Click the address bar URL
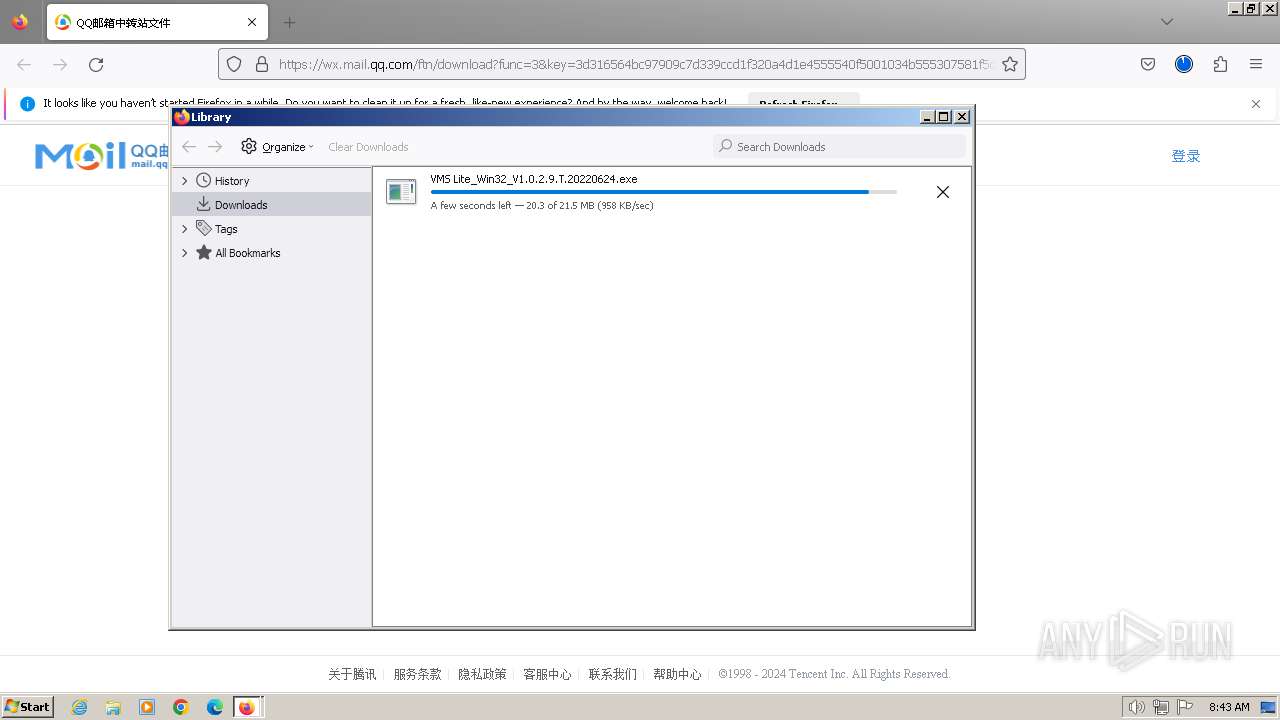Image resolution: width=1280 pixels, height=720 pixels. 635,64
